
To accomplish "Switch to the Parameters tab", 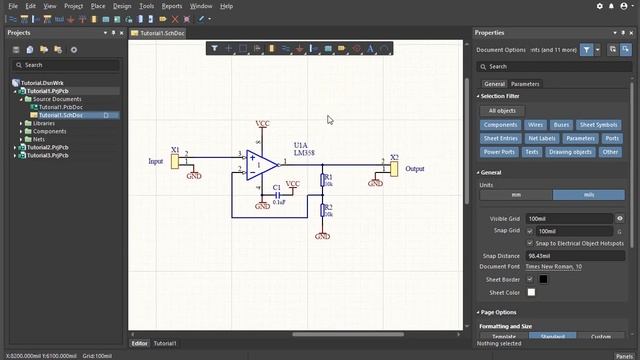I will (525, 84).
